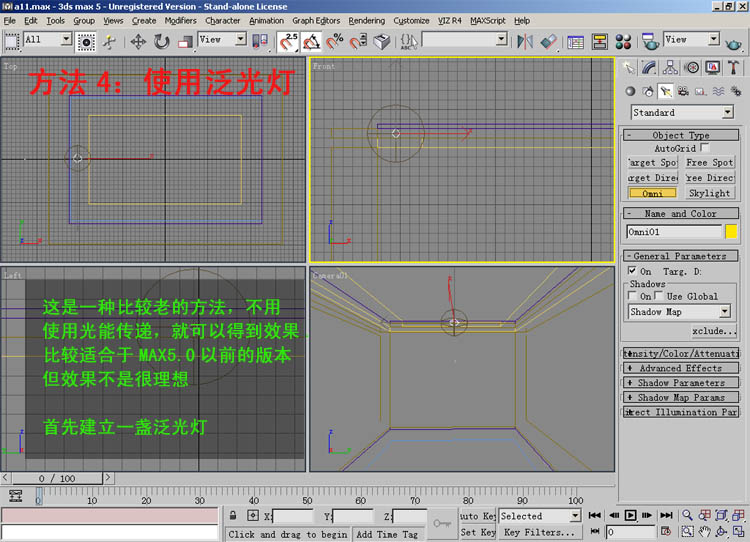Viewport: 750px width, 542px height.
Task: Expand the Advanced Effects rollout
Action: 680,368
